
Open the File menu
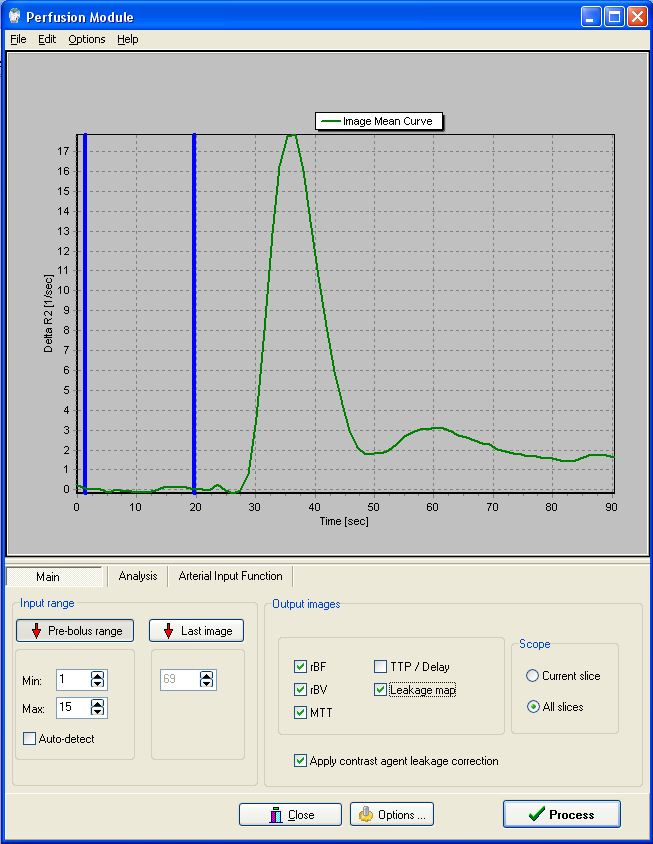(18, 39)
